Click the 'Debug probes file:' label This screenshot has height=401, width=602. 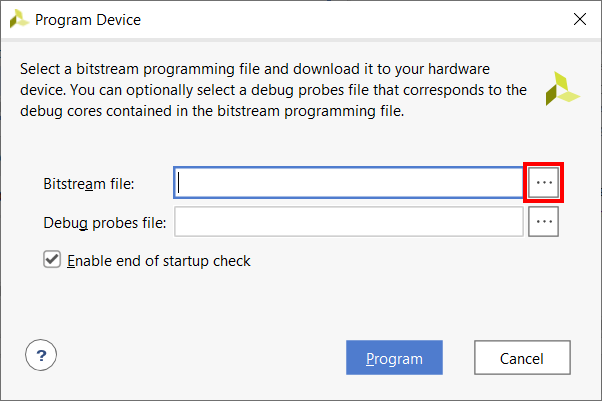pos(105,223)
